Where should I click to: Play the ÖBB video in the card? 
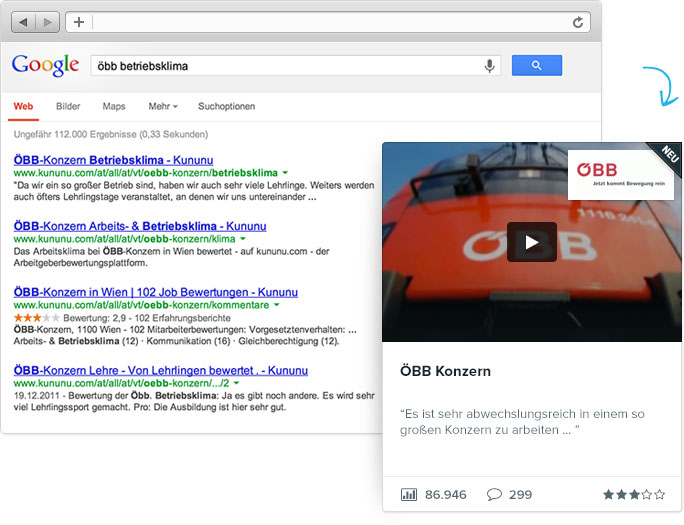pyautogui.click(x=532, y=242)
